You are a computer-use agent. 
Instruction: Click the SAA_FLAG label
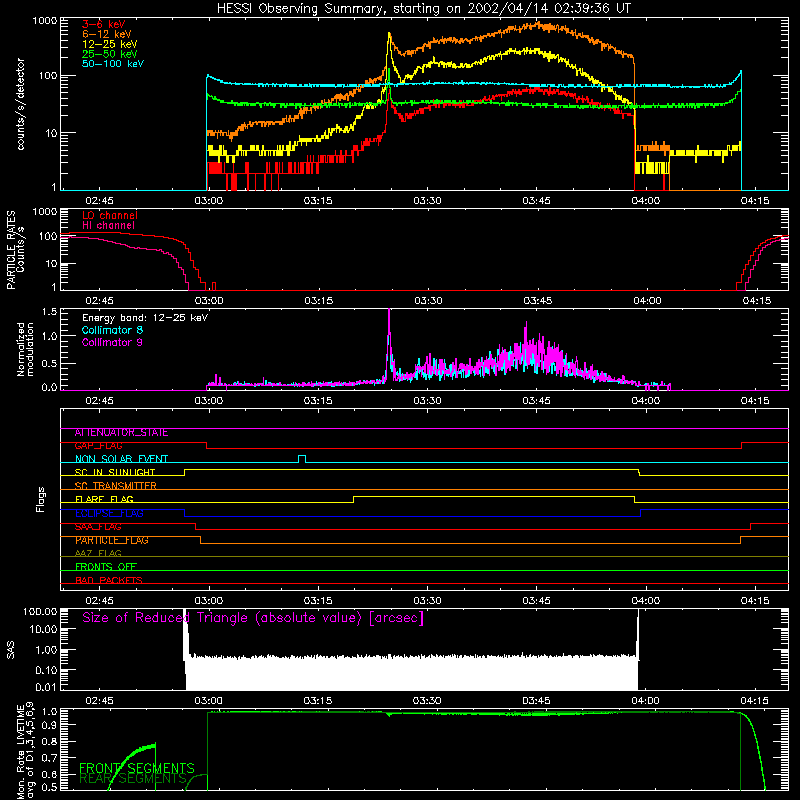[98, 527]
